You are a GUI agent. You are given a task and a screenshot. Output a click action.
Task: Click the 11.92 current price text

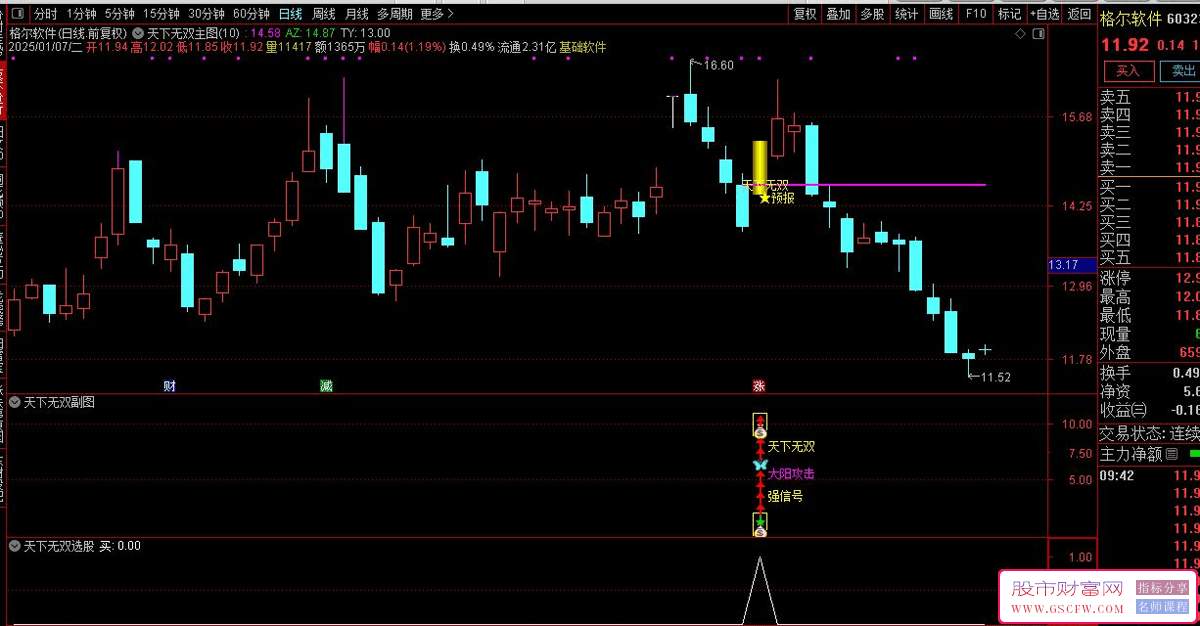(1125, 45)
